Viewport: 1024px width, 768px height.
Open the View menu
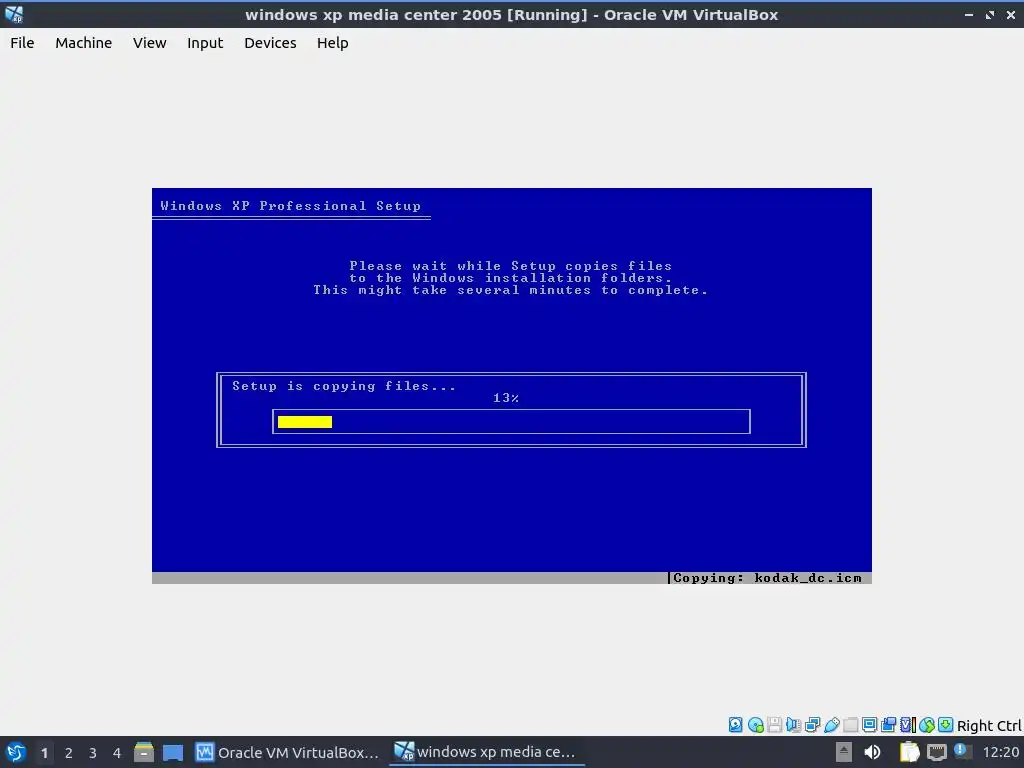point(150,43)
